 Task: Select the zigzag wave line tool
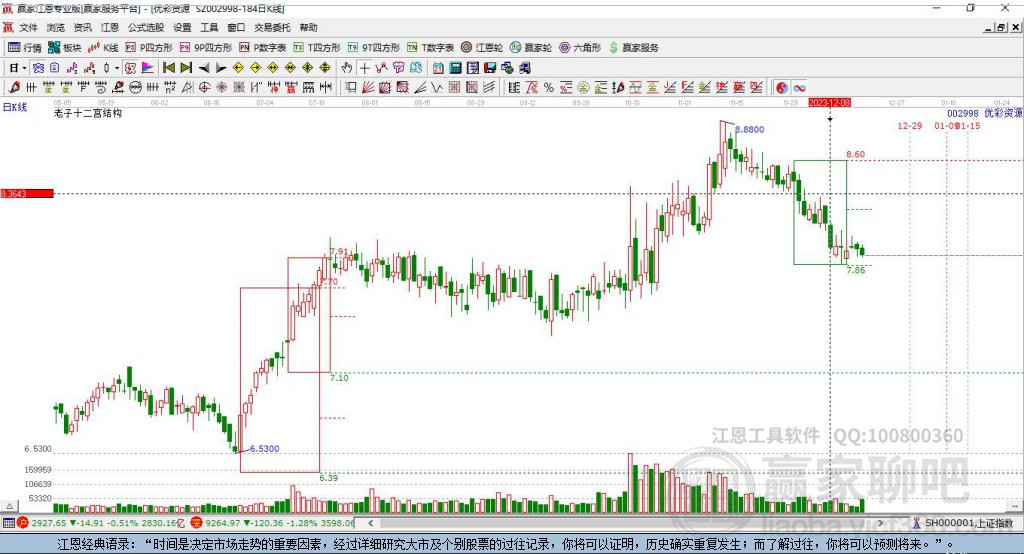tap(437, 88)
